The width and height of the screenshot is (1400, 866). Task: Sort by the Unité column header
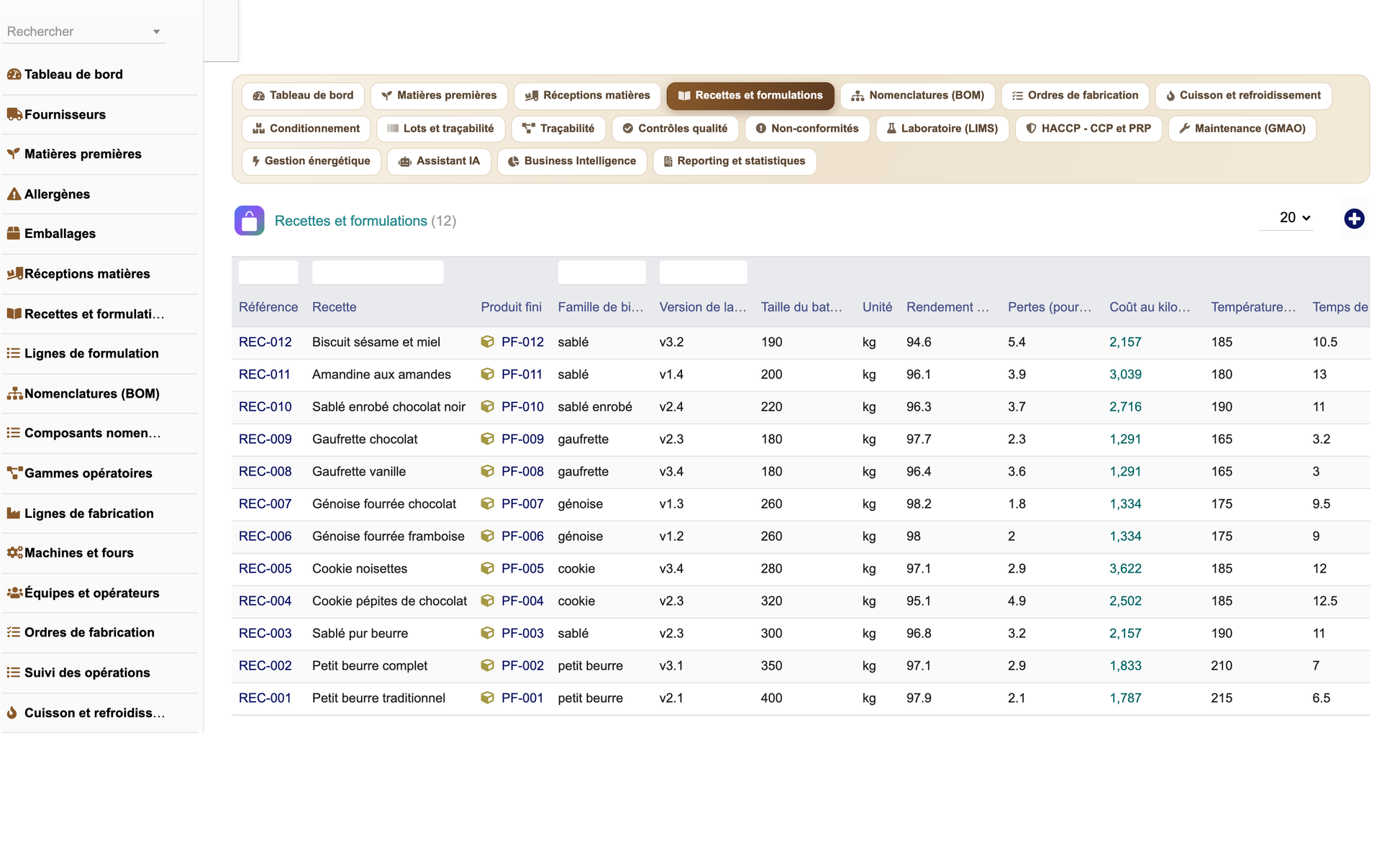point(877,307)
